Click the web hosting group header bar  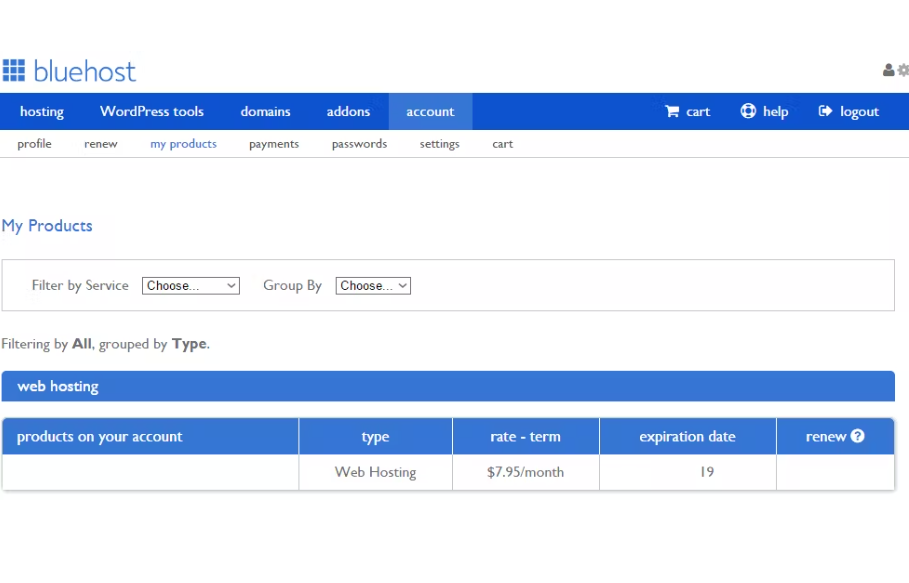coord(448,386)
